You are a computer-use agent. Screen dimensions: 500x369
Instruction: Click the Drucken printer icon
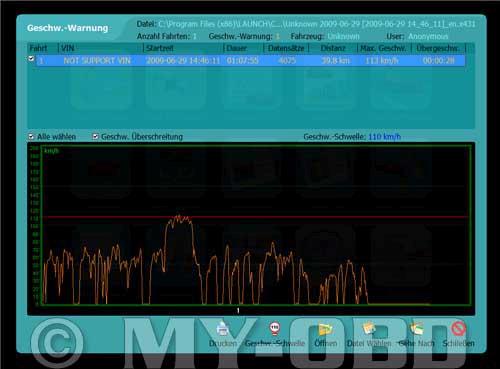(222, 328)
